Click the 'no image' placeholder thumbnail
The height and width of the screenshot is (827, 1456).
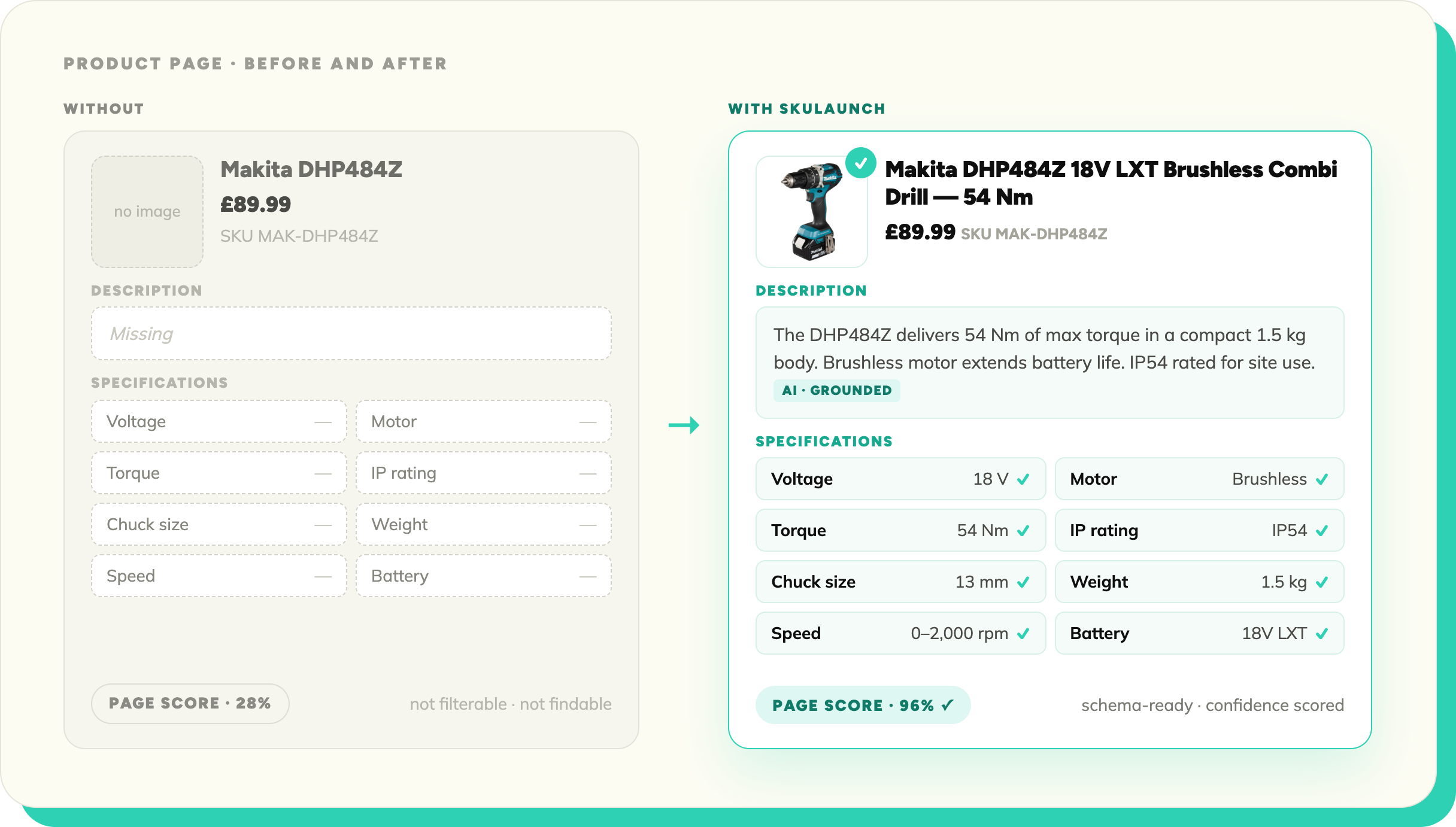(147, 211)
